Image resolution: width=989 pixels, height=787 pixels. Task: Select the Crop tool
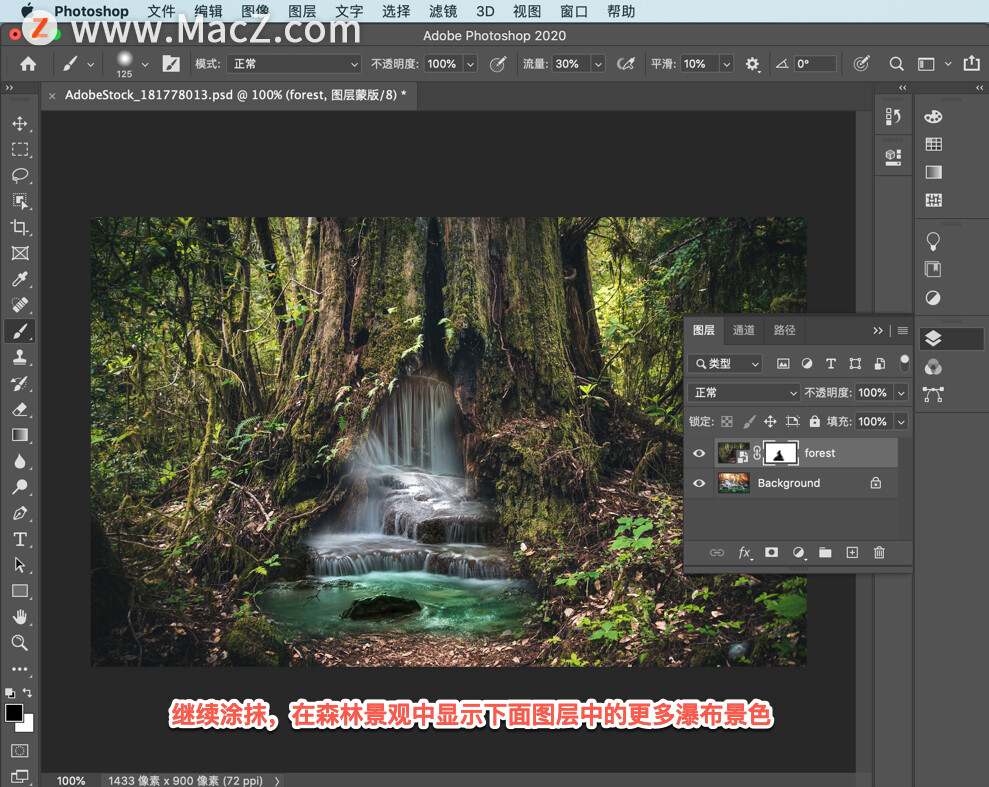[x=19, y=227]
